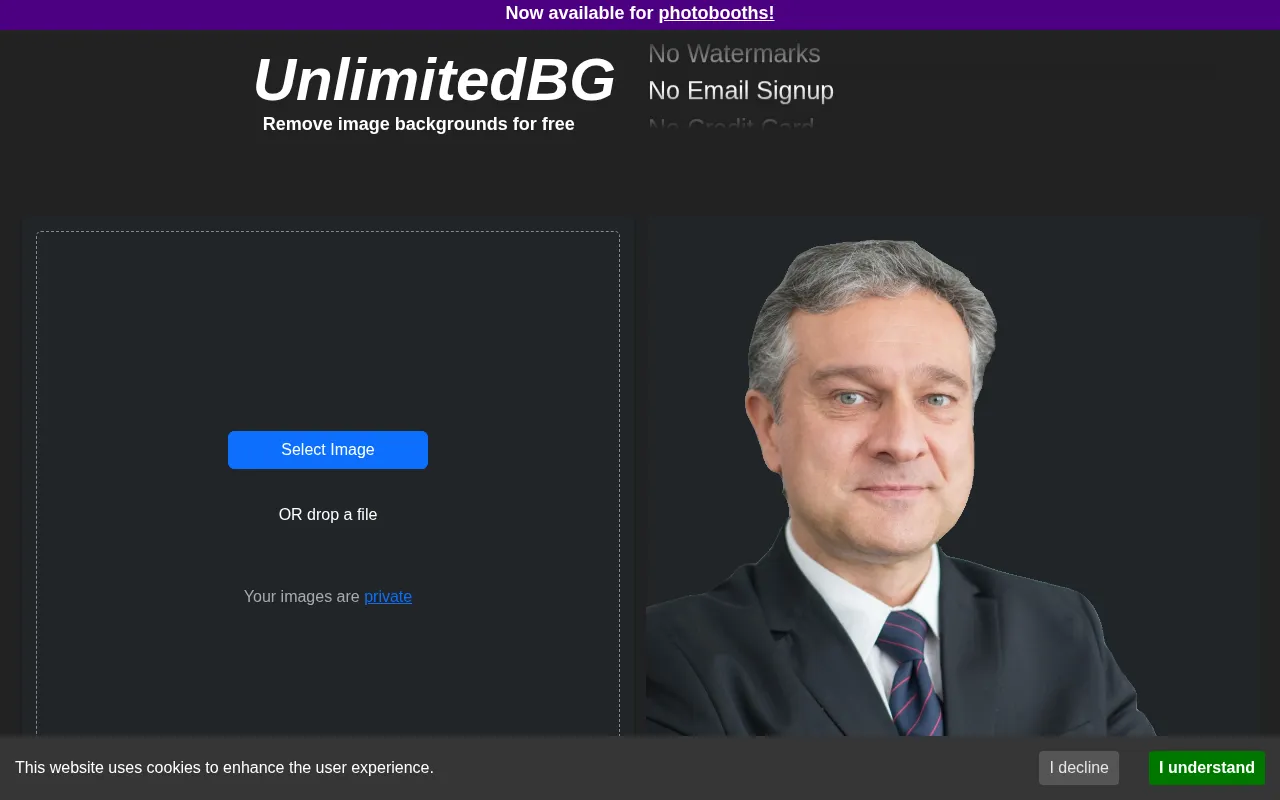Decline cookies with I decline button
The width and height of the screenshot is (1280, 800).
pos(1079,768)
